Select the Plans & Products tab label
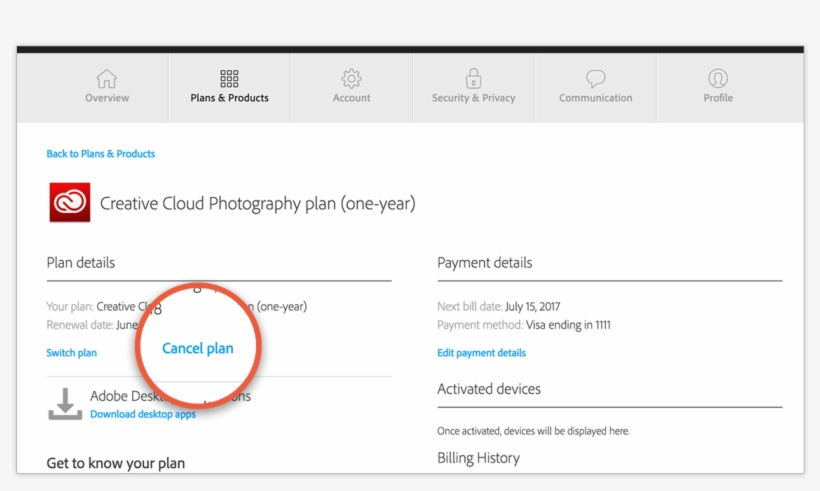Viewport: 820px width, 491px height. click(229, 98)
